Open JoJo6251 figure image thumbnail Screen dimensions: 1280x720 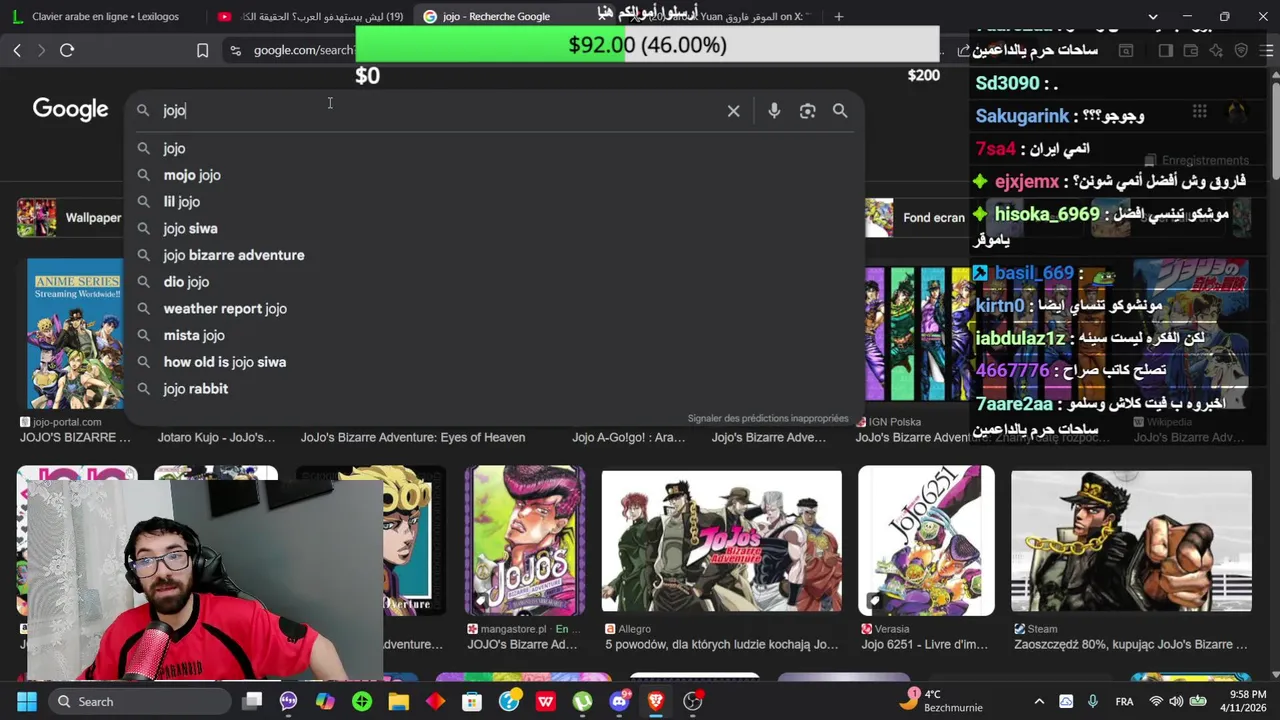click(x=926, y=540)
